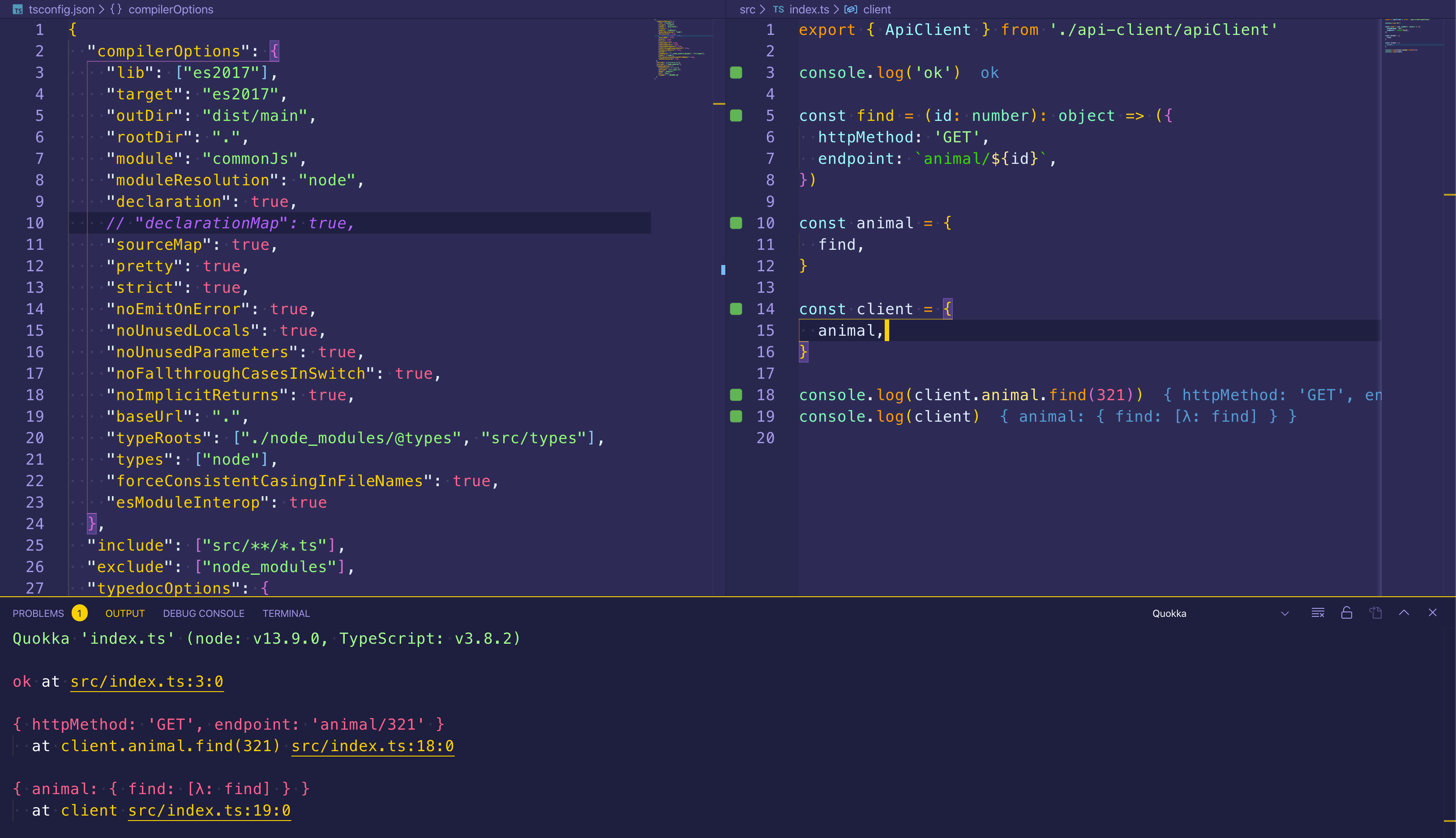Follow the src/index.ts:19:0 link
This screenshot has width=1456, height=838.
point(209,810)
